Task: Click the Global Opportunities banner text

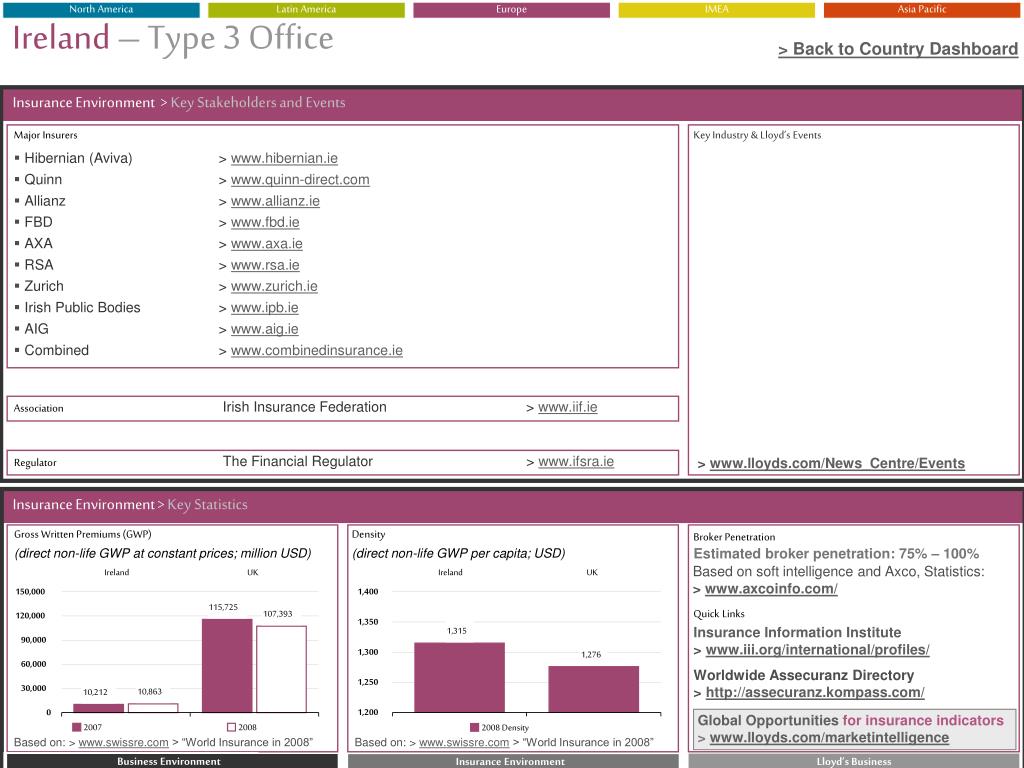Action: pyautogui.click(x=850, y=720)
